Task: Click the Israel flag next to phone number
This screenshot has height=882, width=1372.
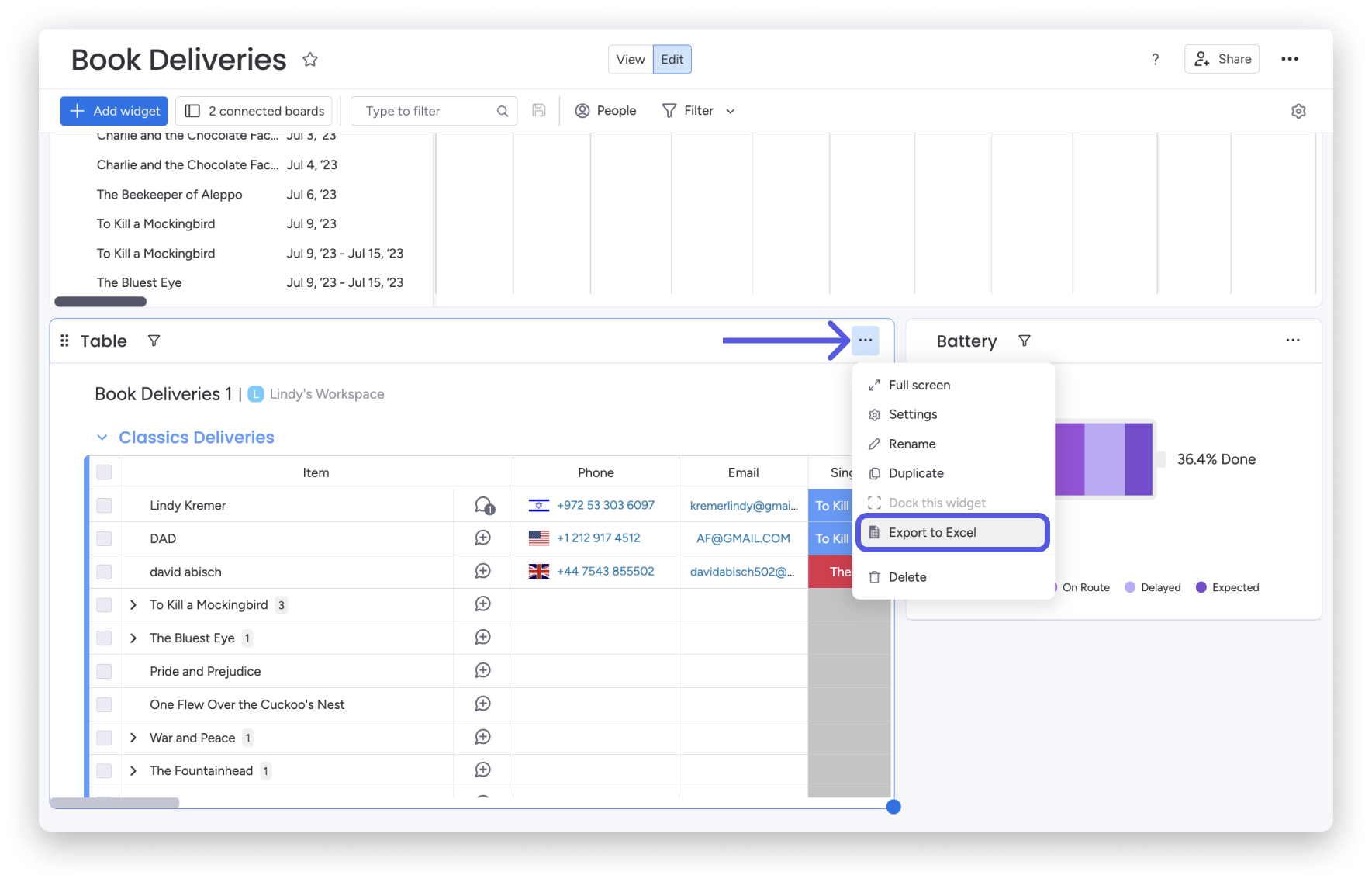Action: tap(539, 505)
